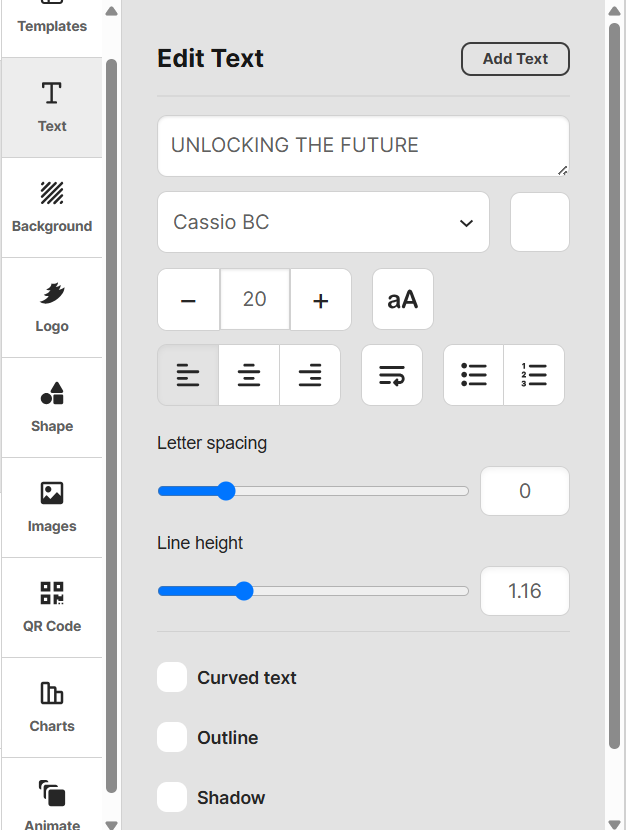Viewport: 626px width, 830px height.
Task: Apply bulleted list formatting
Action: point(474,375)
